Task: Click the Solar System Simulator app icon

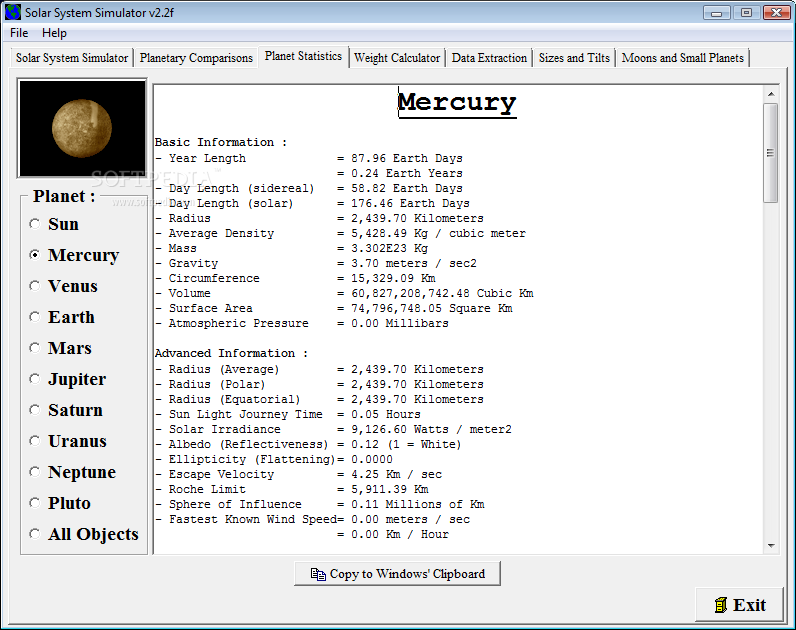Action: click(x=12, y=12)
